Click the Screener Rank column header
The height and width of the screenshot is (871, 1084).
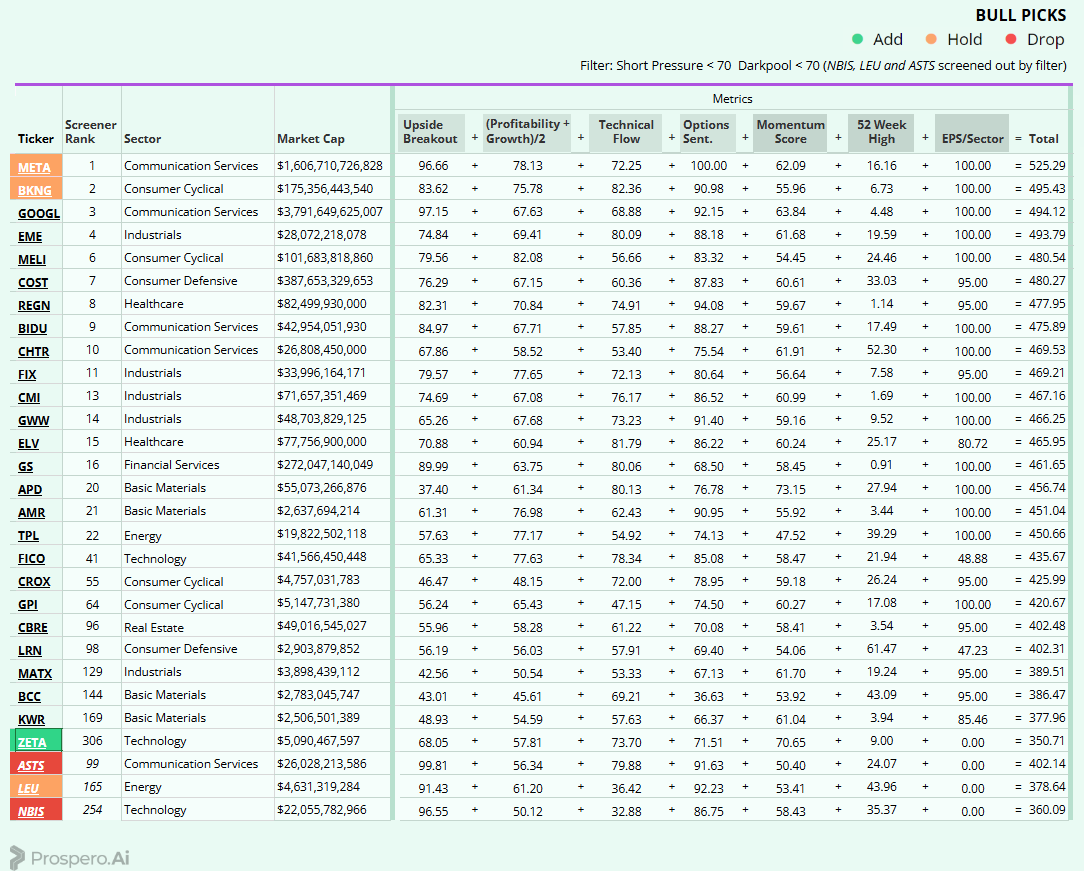pyautogui.click(x=91, y=131)
